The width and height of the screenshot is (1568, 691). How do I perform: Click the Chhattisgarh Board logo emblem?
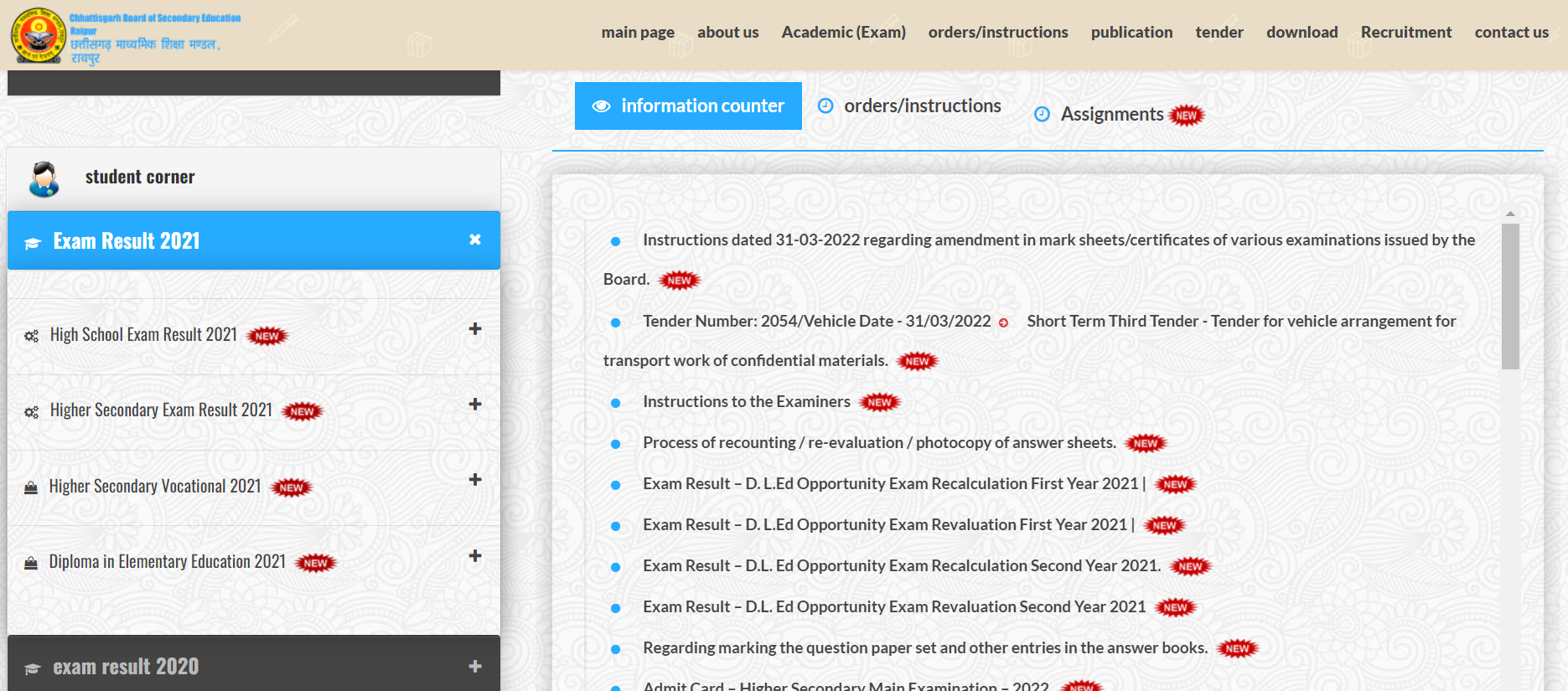coord(38,35)
